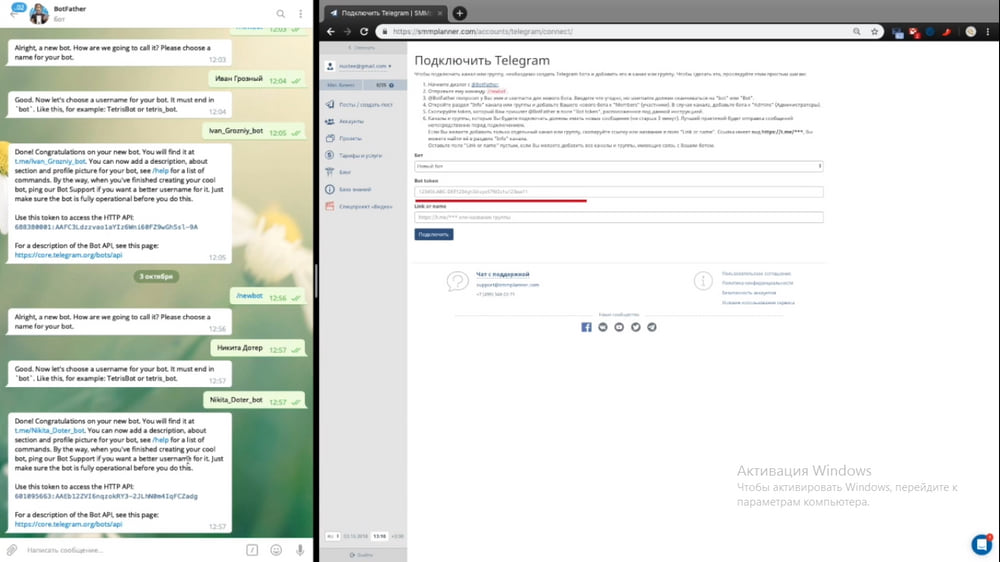1000x562 pixels.
Task: Open the Telegram community icon
Action: (x=652, y=327)
